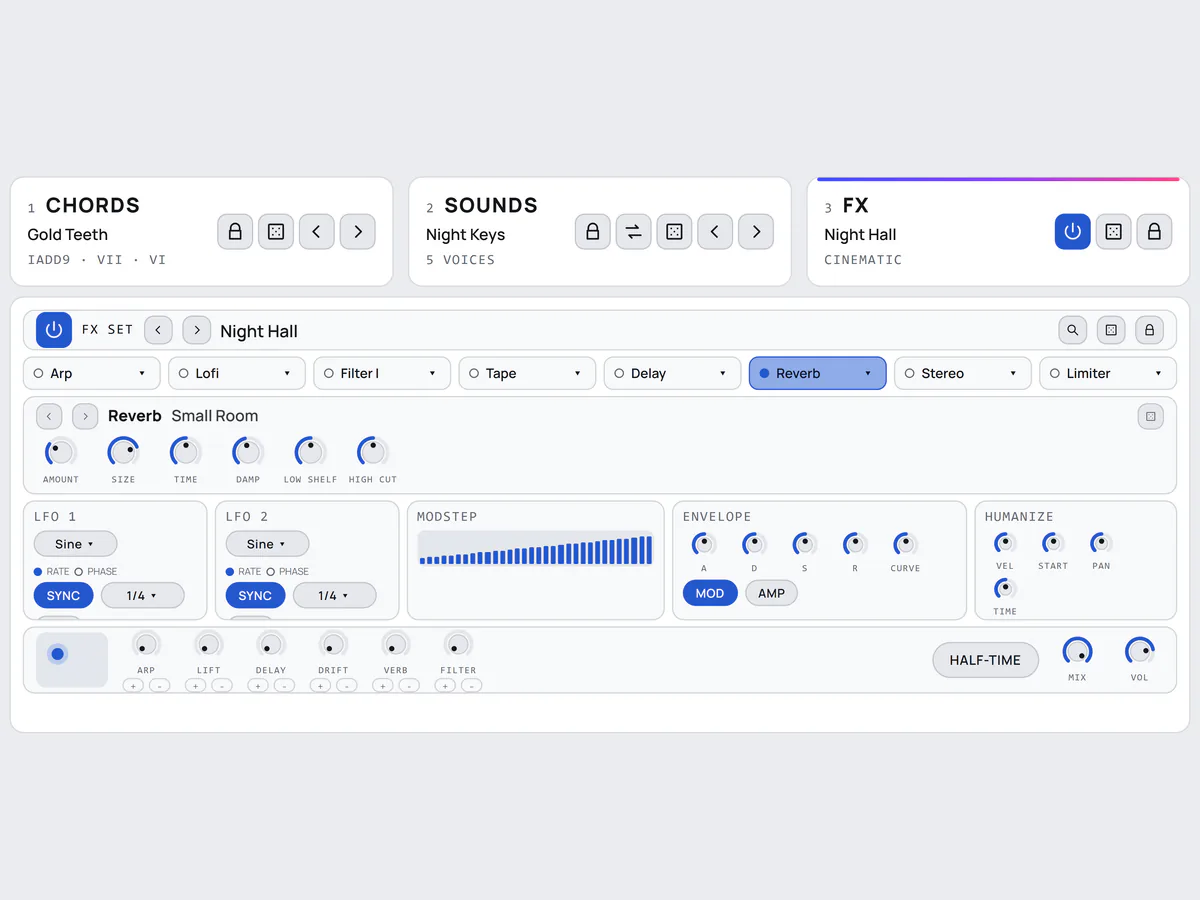Viewport: 1200px width, 900px height.
Task: Select previous FX set arrow beside Night Hall
Action: click(158, 330)
